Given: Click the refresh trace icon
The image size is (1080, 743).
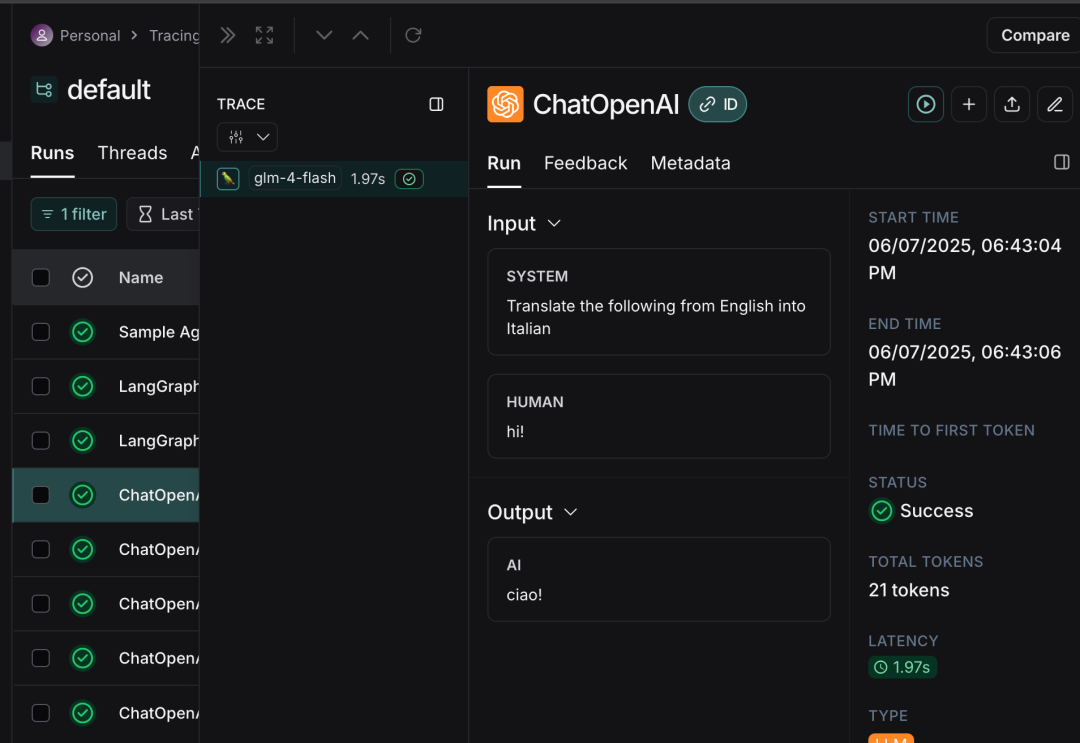Looking at the screenshot, I should 413,35.
